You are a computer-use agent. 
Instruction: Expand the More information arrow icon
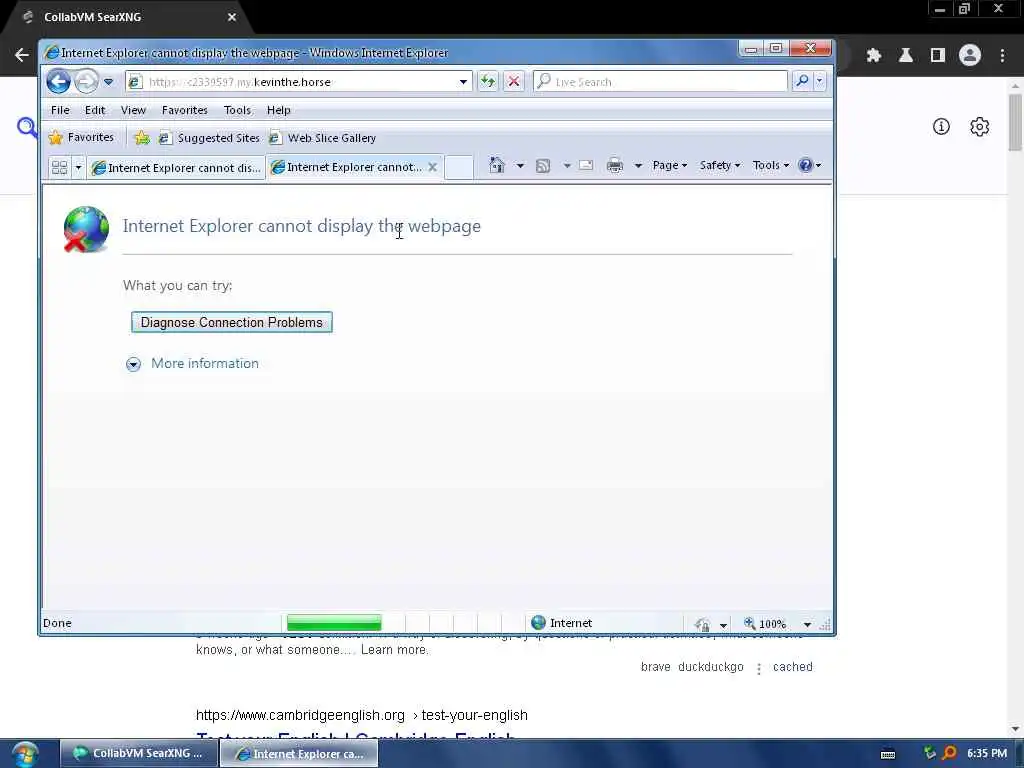[x=133, y=364]
